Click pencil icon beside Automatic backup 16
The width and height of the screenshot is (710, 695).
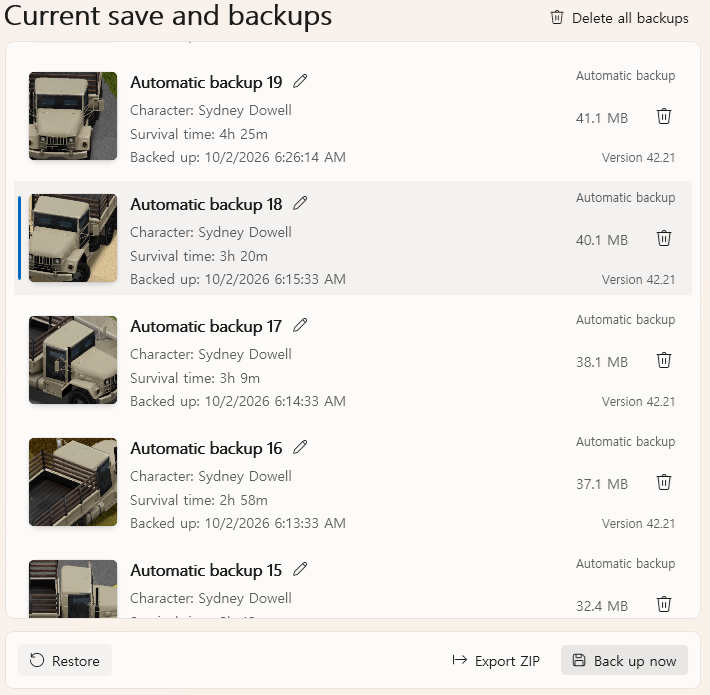(300, 447)
